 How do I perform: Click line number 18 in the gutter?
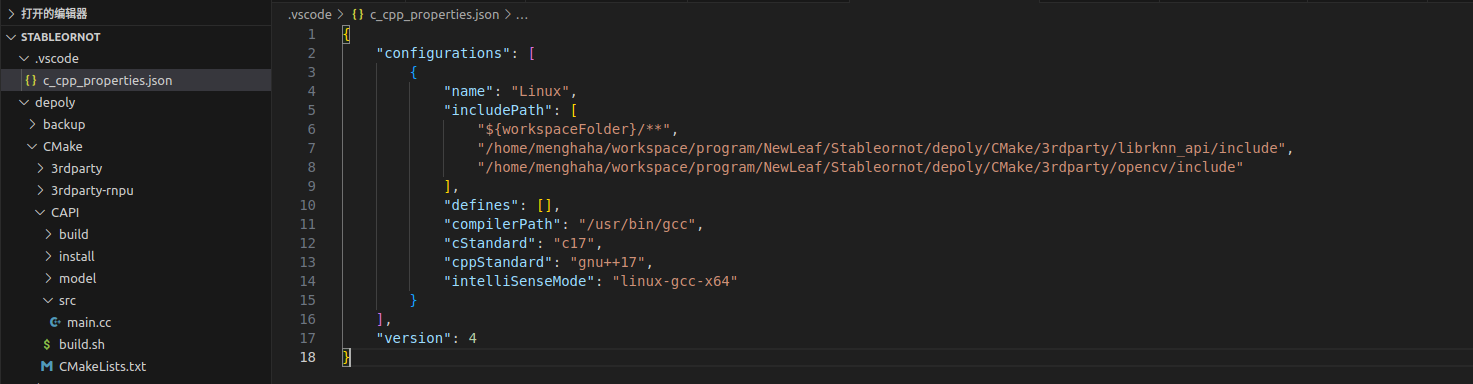click(308, 357)
